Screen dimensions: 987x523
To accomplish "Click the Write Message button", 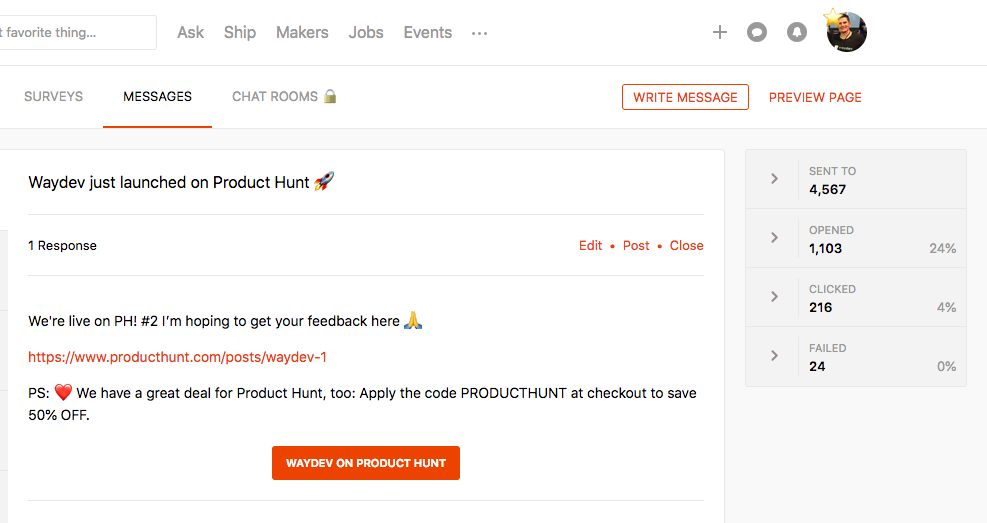I will [x=685, y=97].
